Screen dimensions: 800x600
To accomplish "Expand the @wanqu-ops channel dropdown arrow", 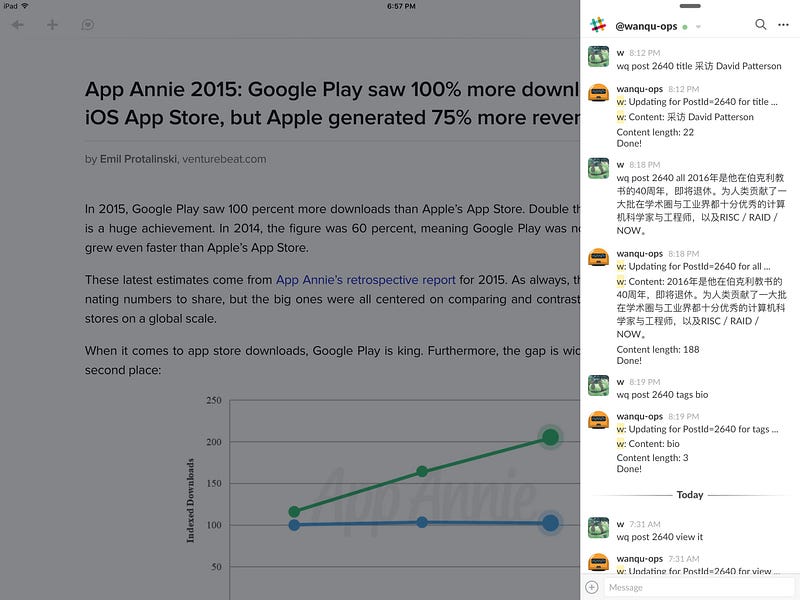I will coord(698,27).
